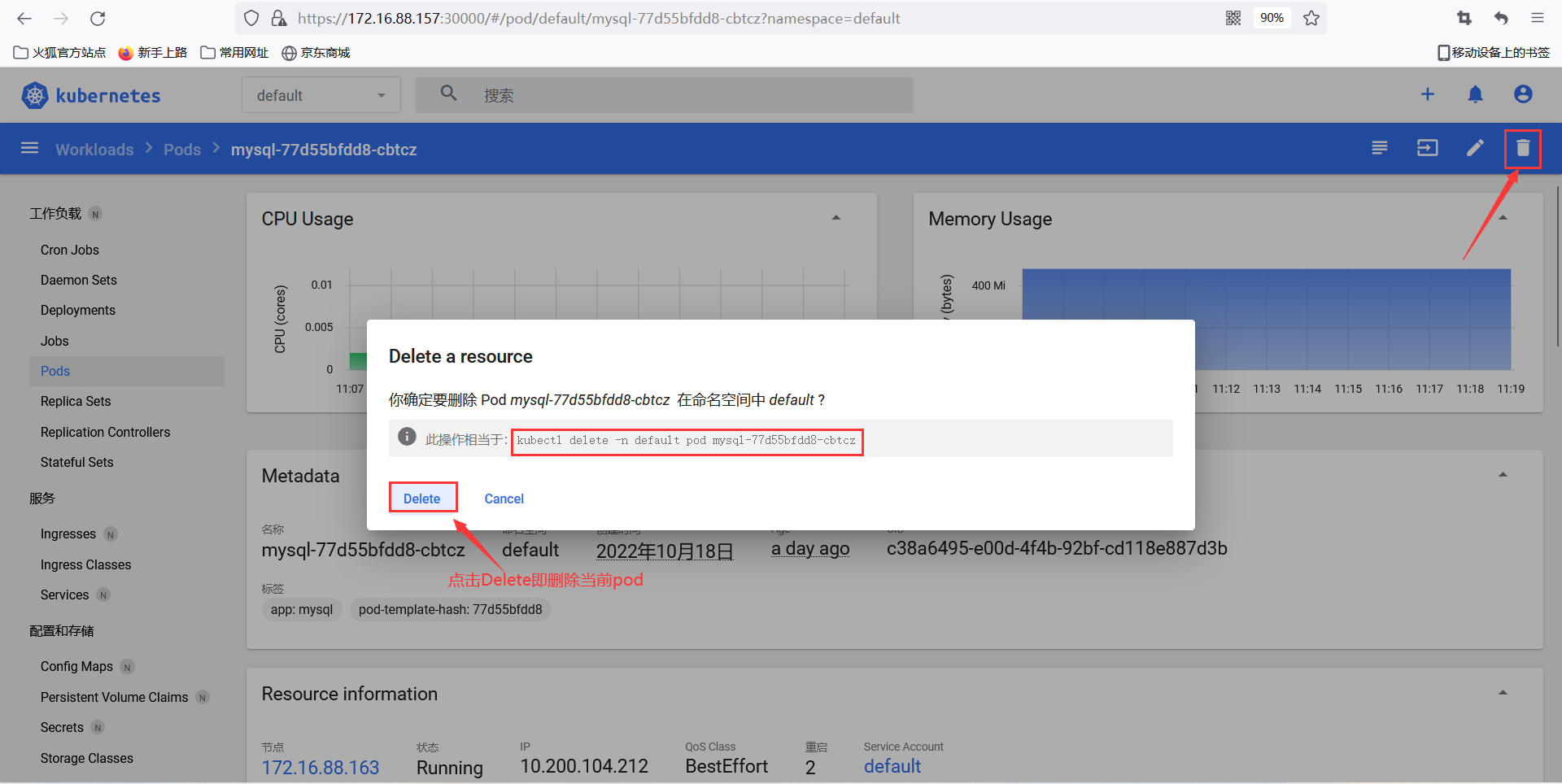Click the create new resource plus icon
1562x784 pixels.
coord(1428,94)
